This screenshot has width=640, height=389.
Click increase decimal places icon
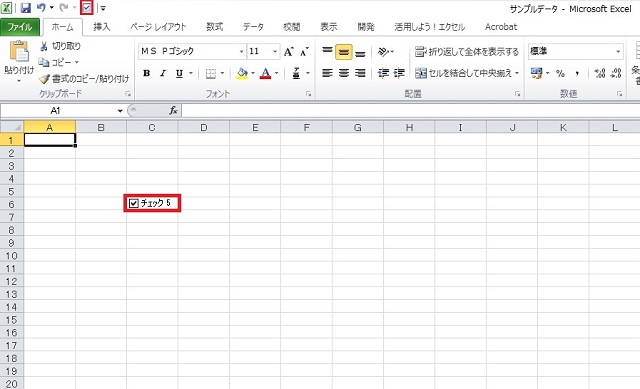(600, 73)
